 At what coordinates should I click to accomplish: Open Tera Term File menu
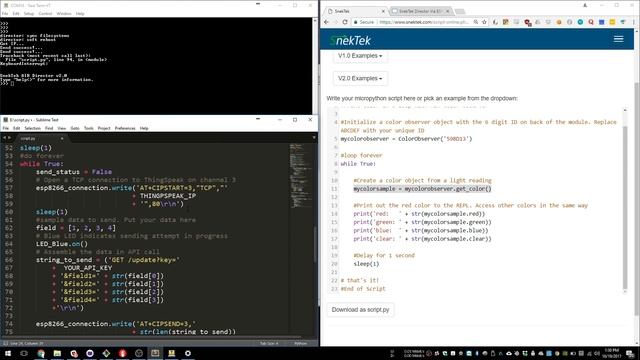[5, 13]
